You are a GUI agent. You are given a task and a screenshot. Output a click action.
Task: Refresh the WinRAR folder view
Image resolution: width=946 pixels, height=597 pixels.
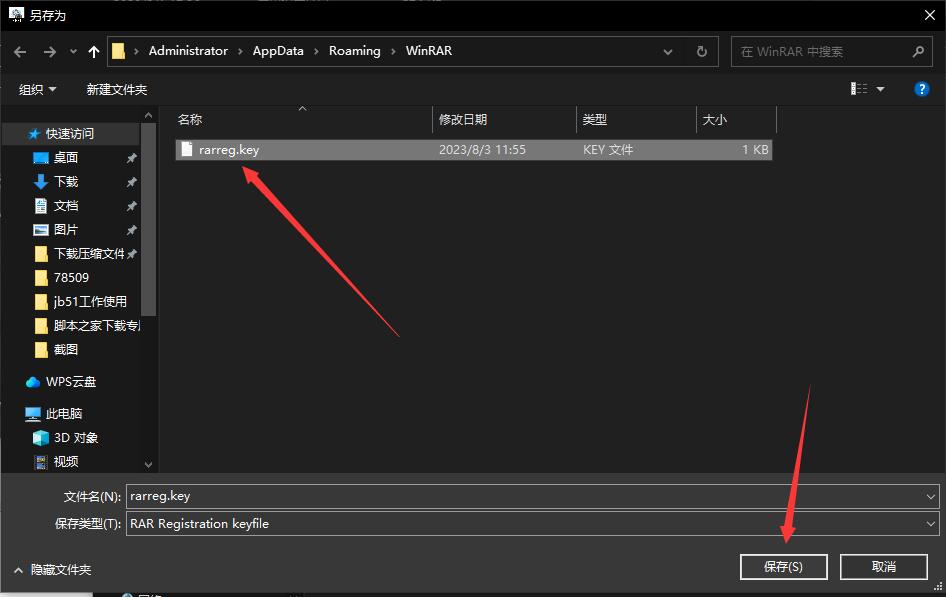(702, 52)
